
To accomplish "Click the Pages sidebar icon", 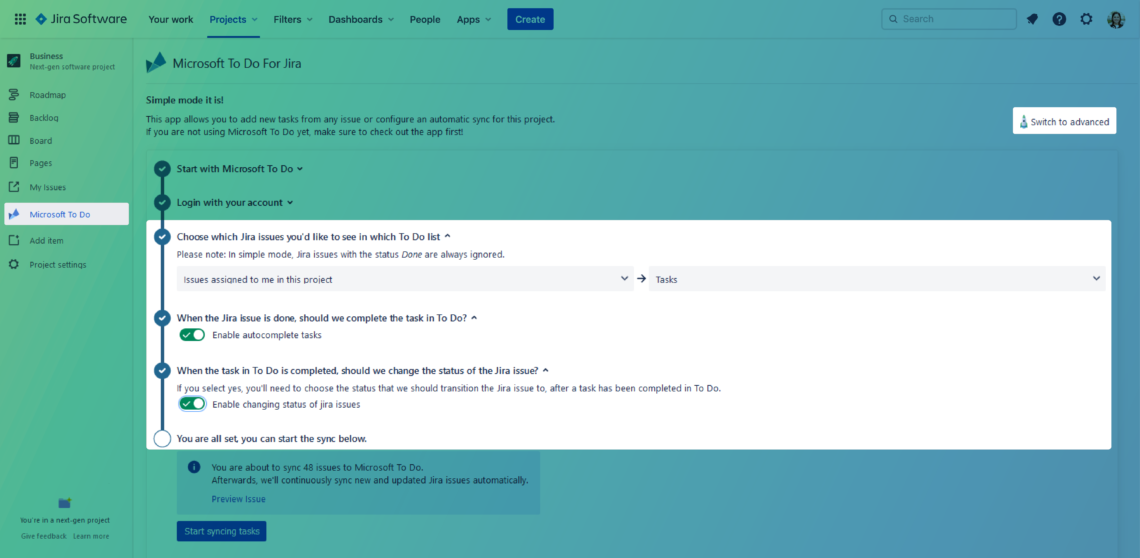I will (x=14, y=163).
